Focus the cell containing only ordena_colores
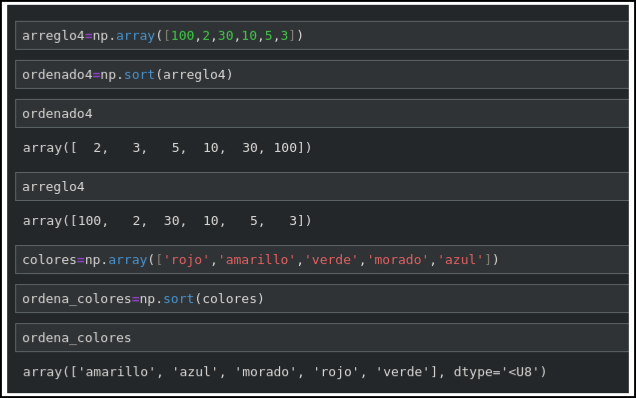Viewport: 636px width, 398px height. coord(322,338)
